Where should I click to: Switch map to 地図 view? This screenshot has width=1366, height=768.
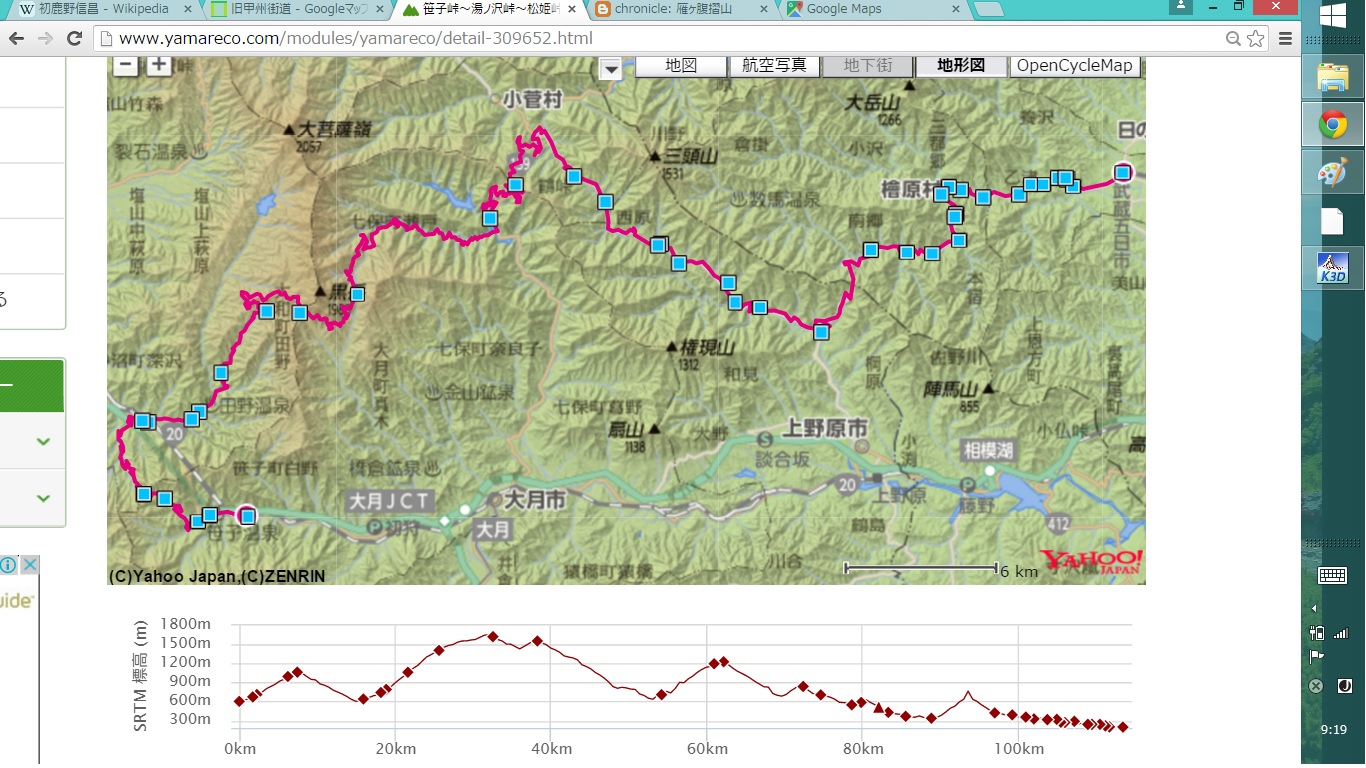(x=681, y=65)
